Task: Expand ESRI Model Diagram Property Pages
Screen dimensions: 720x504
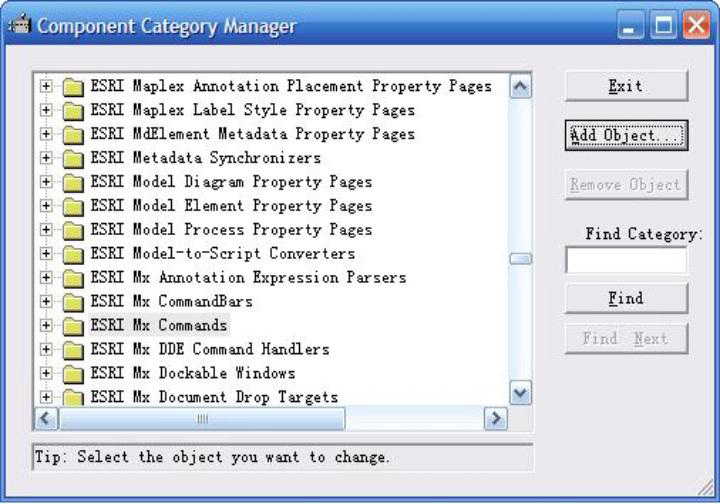Action: pyautogui.click(x=46, y=181)
